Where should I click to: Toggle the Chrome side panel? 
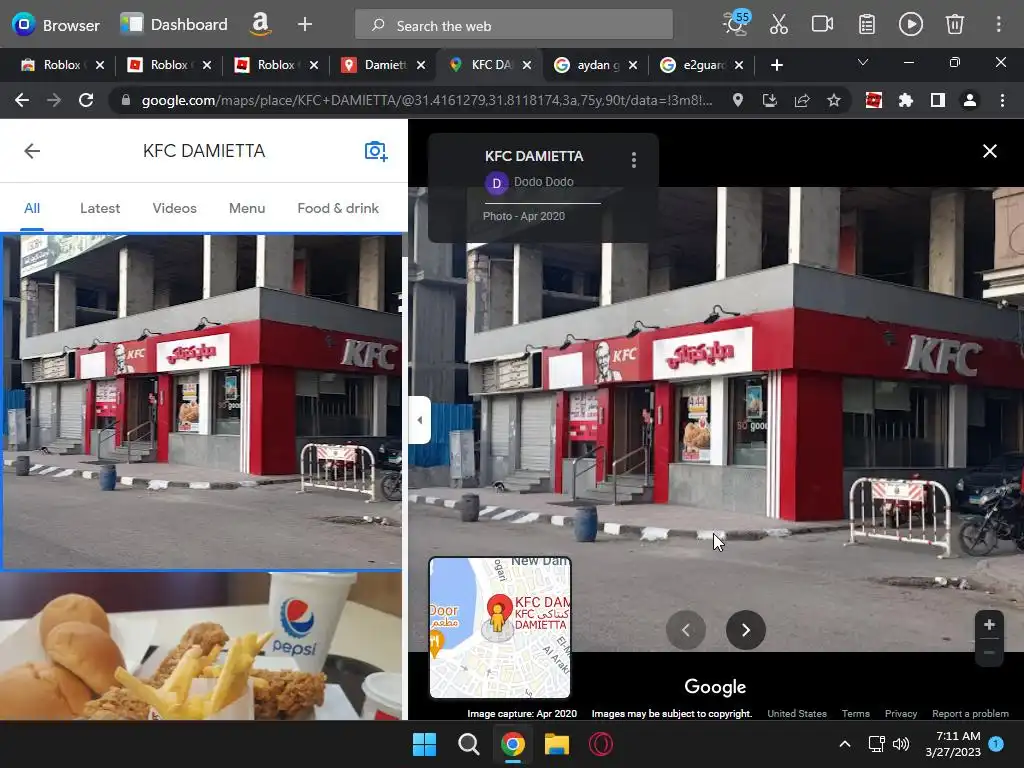coord(938,100)
